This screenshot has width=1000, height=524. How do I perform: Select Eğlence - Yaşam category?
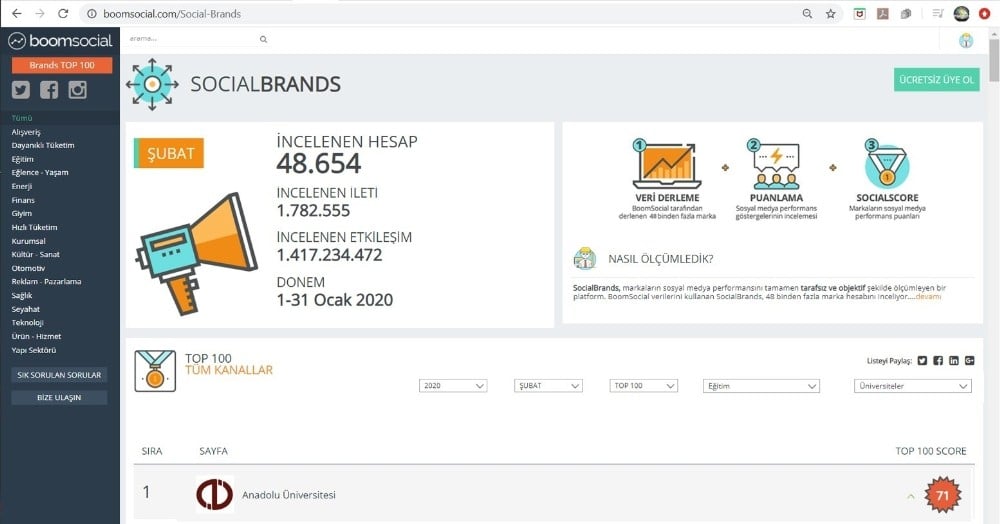click(x=40, y=173)
